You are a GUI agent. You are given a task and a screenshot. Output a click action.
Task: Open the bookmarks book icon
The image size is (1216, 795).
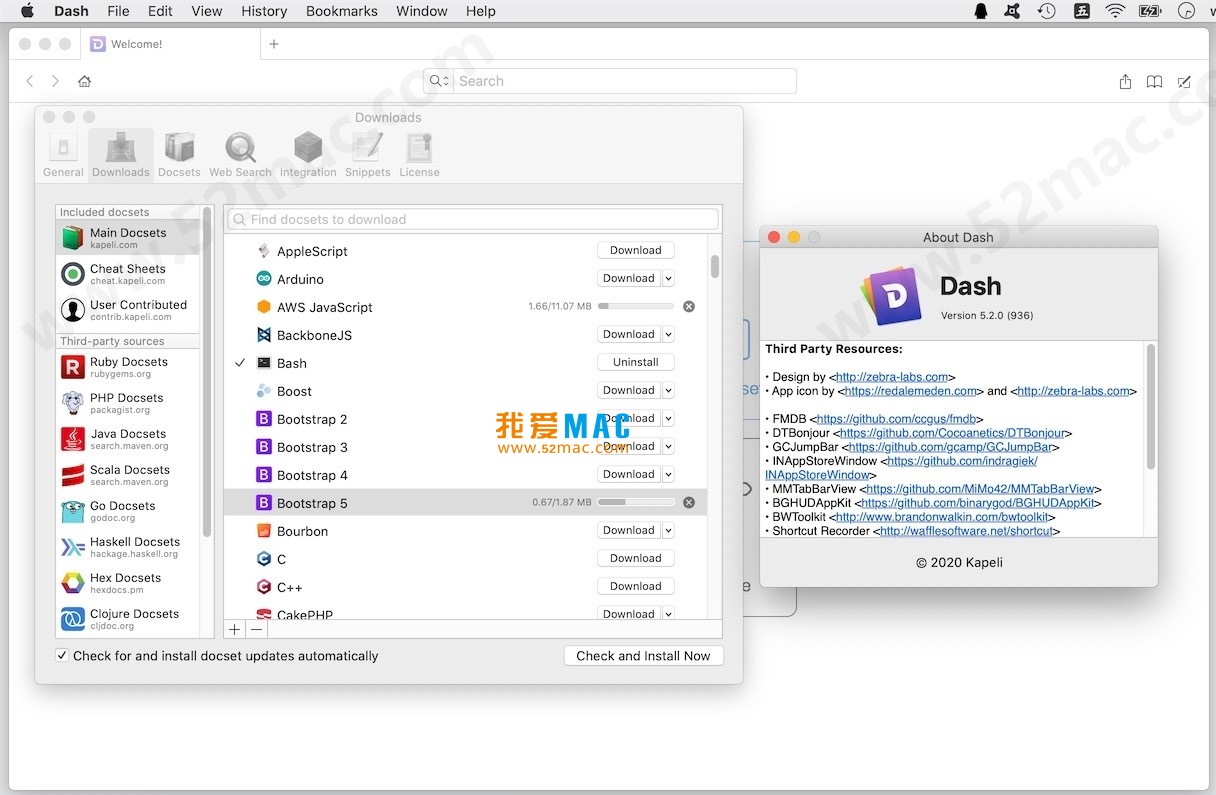pos(1154,81)
